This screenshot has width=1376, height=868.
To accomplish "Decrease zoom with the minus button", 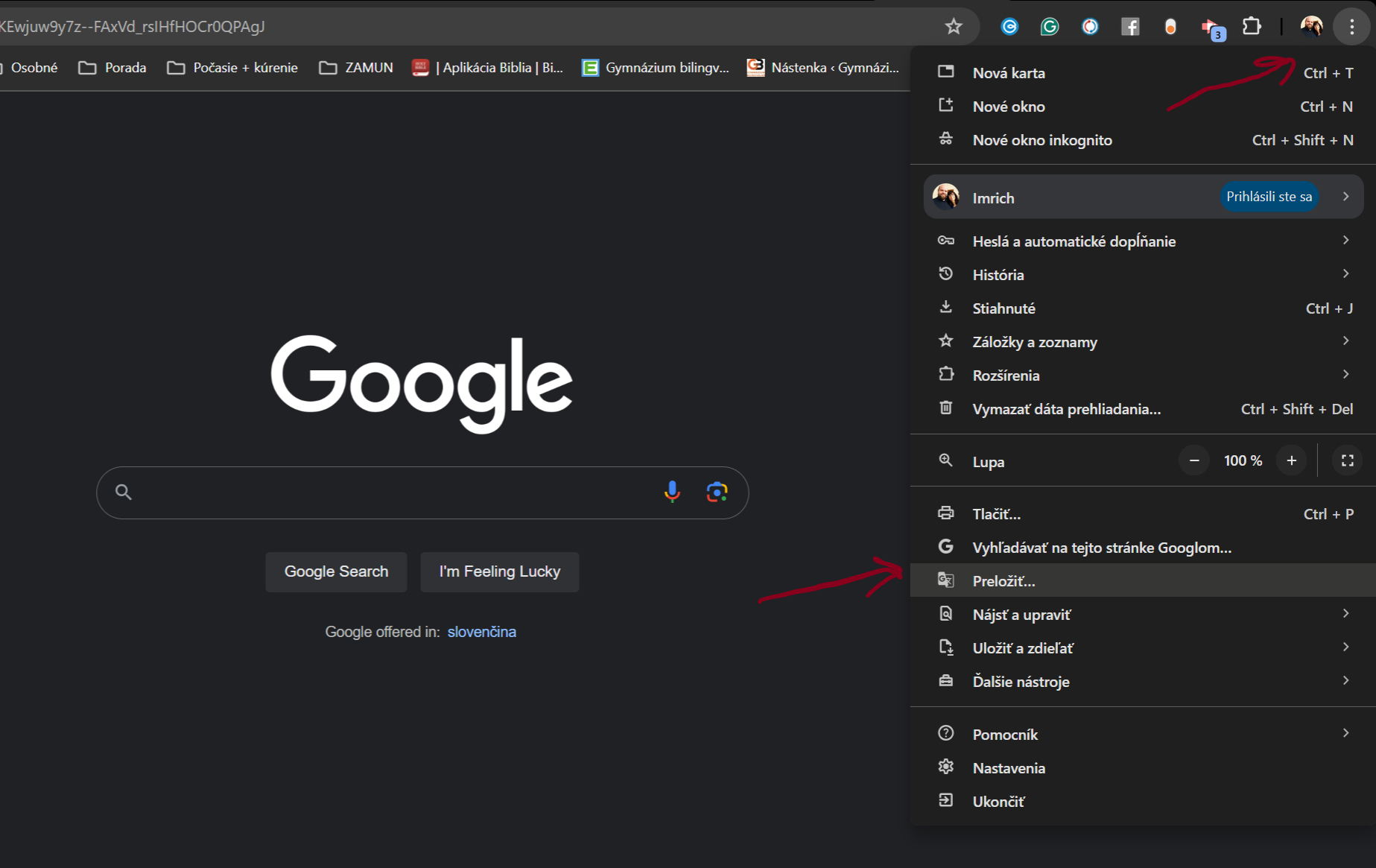I will (x=1194, y=460).
